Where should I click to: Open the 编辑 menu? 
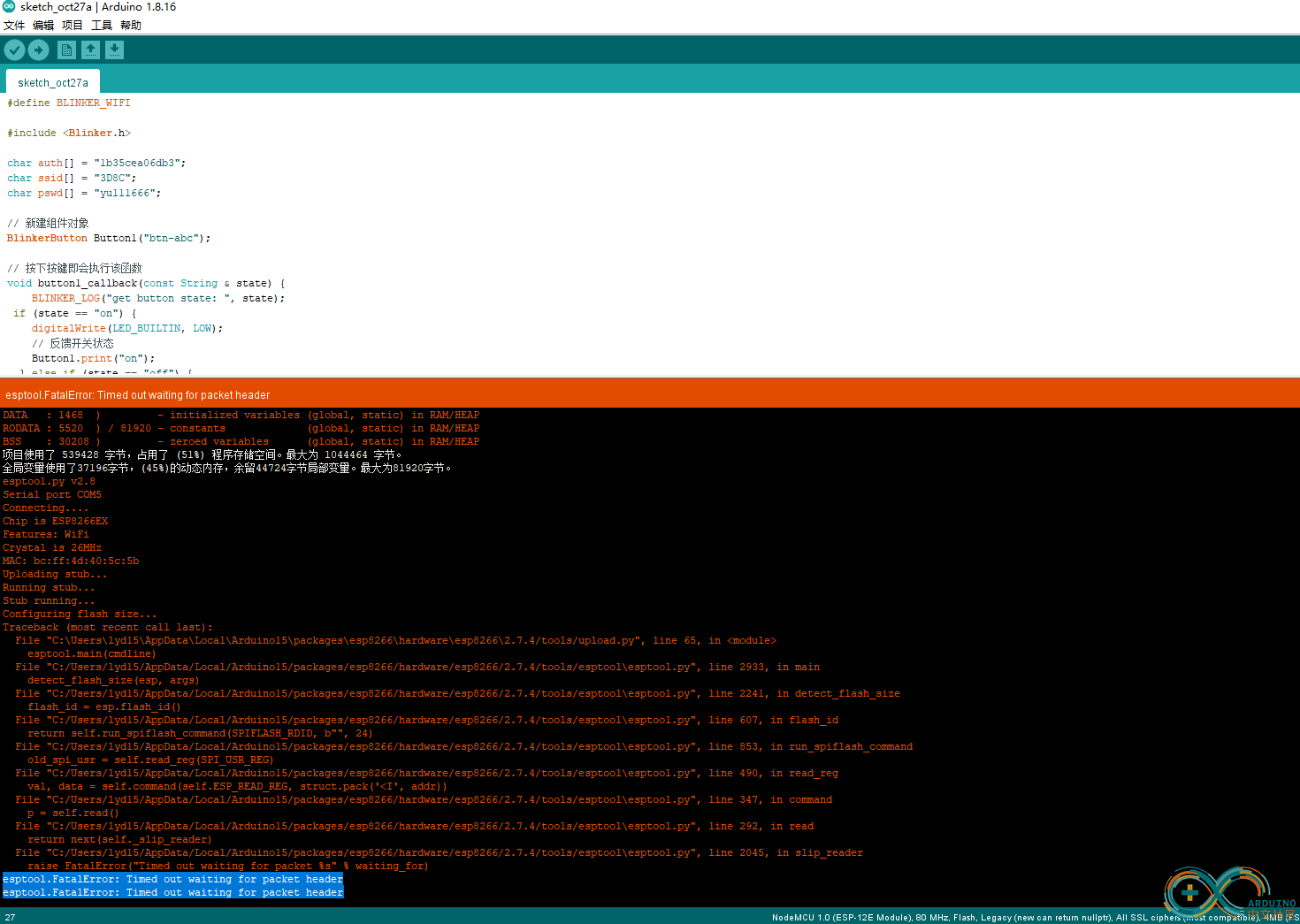point(43,25)
